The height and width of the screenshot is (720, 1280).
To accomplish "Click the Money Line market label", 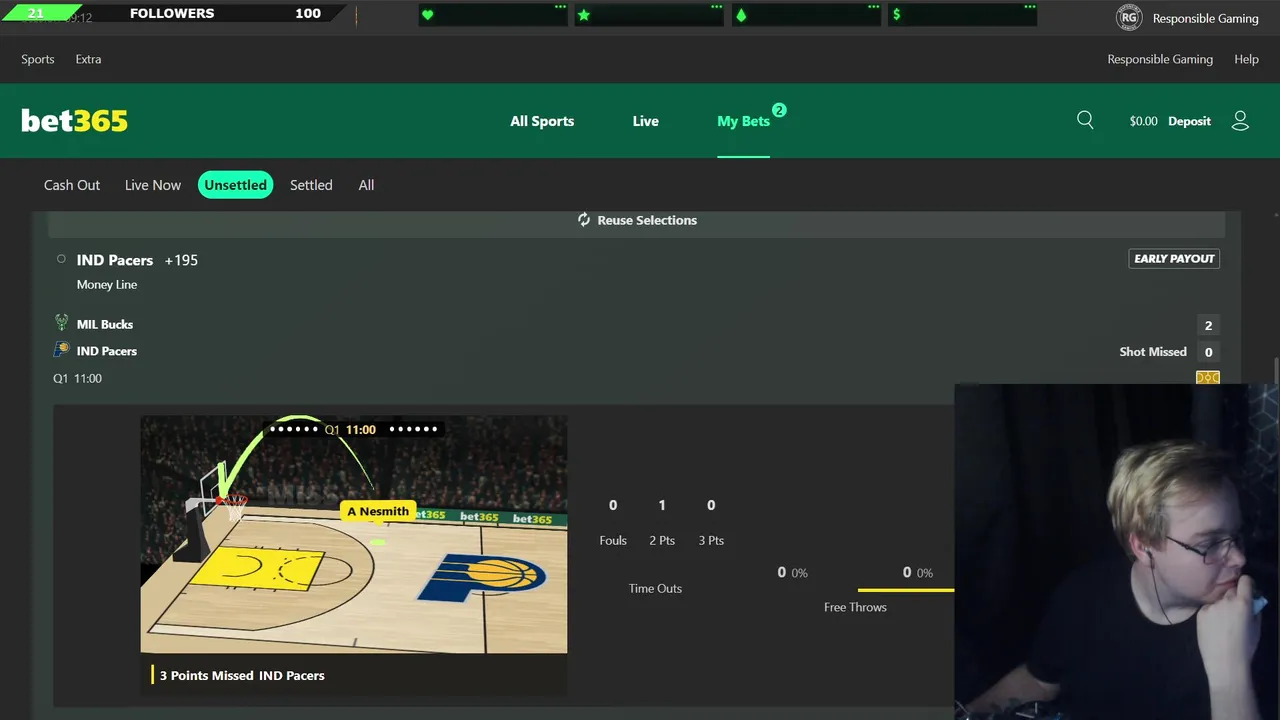I will coord(107,285).
